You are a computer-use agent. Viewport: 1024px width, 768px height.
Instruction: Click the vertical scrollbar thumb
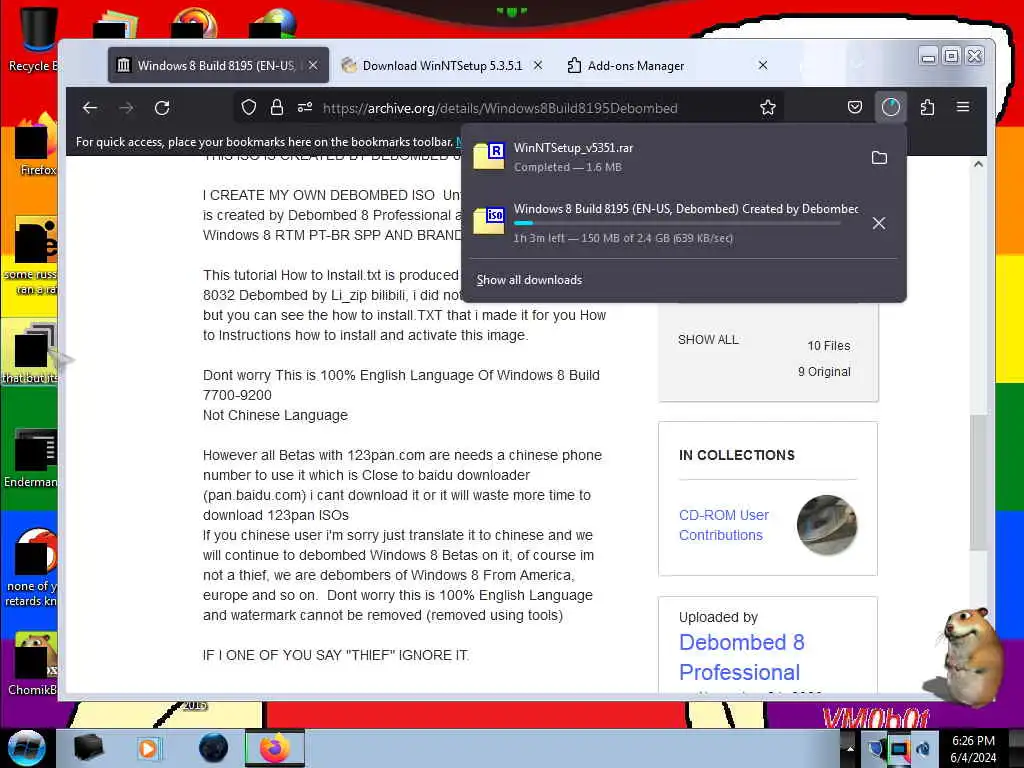[978, 482]
